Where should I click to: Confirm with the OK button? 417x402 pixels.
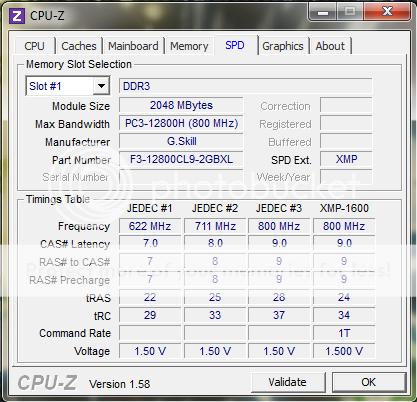coord(369,382)
